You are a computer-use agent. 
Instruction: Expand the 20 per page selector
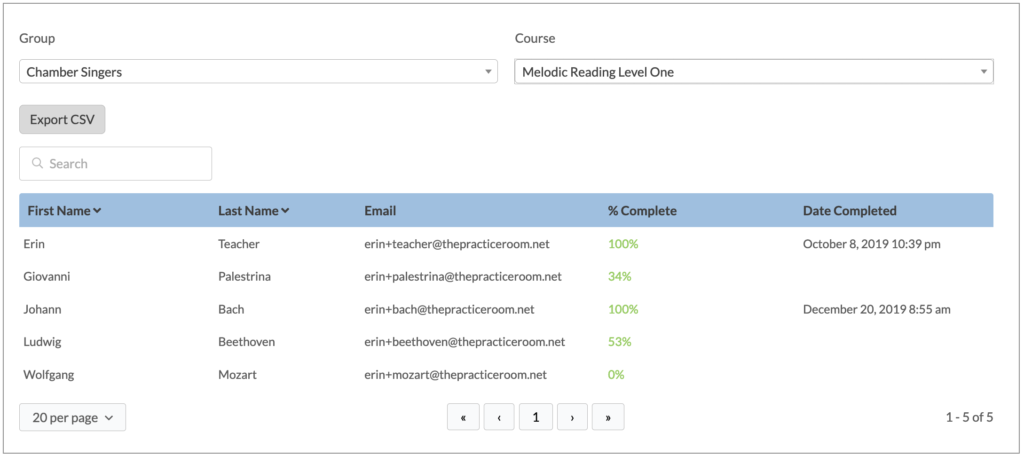(72, 418)
